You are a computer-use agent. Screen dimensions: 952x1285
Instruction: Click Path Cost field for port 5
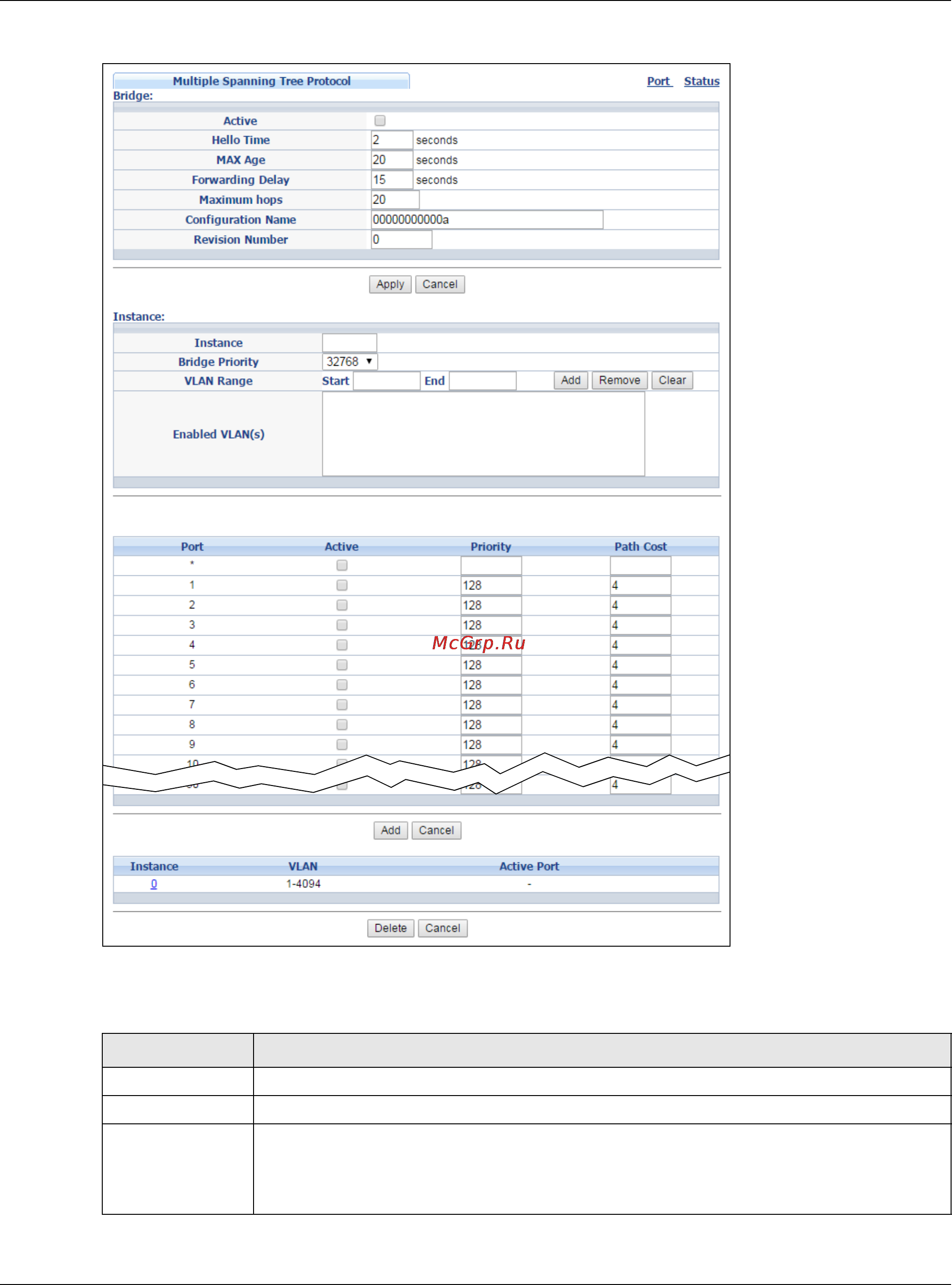pyautogui.click(x=640, y=665)
